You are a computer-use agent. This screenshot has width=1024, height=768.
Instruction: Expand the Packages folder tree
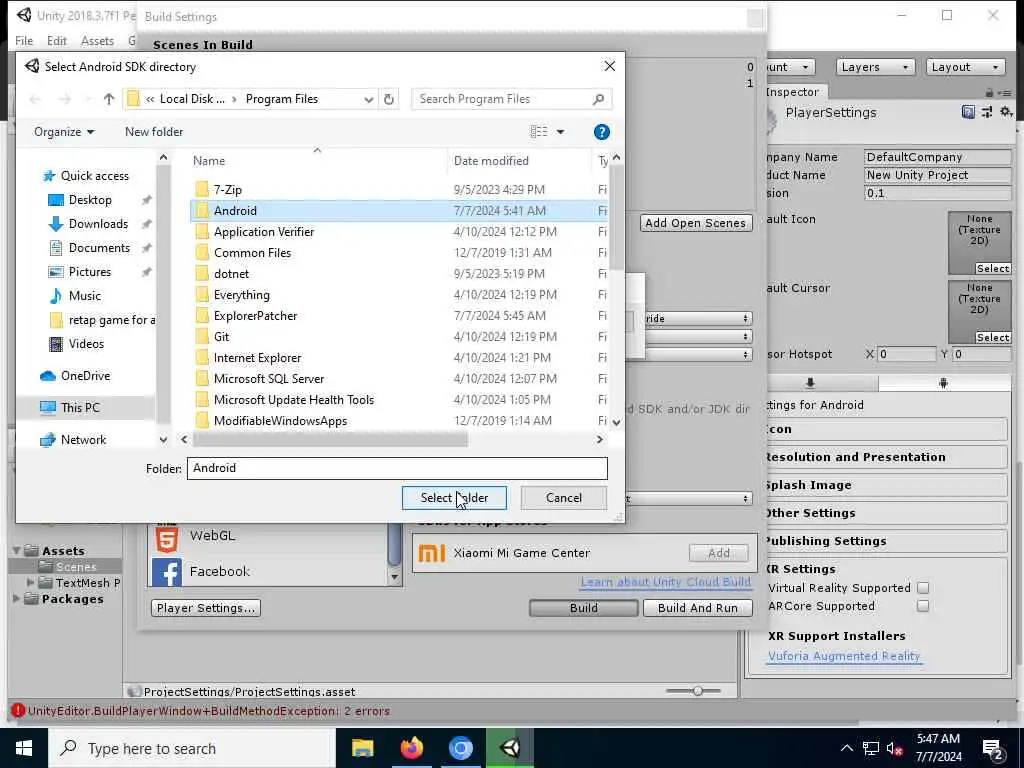pos(16,599)
